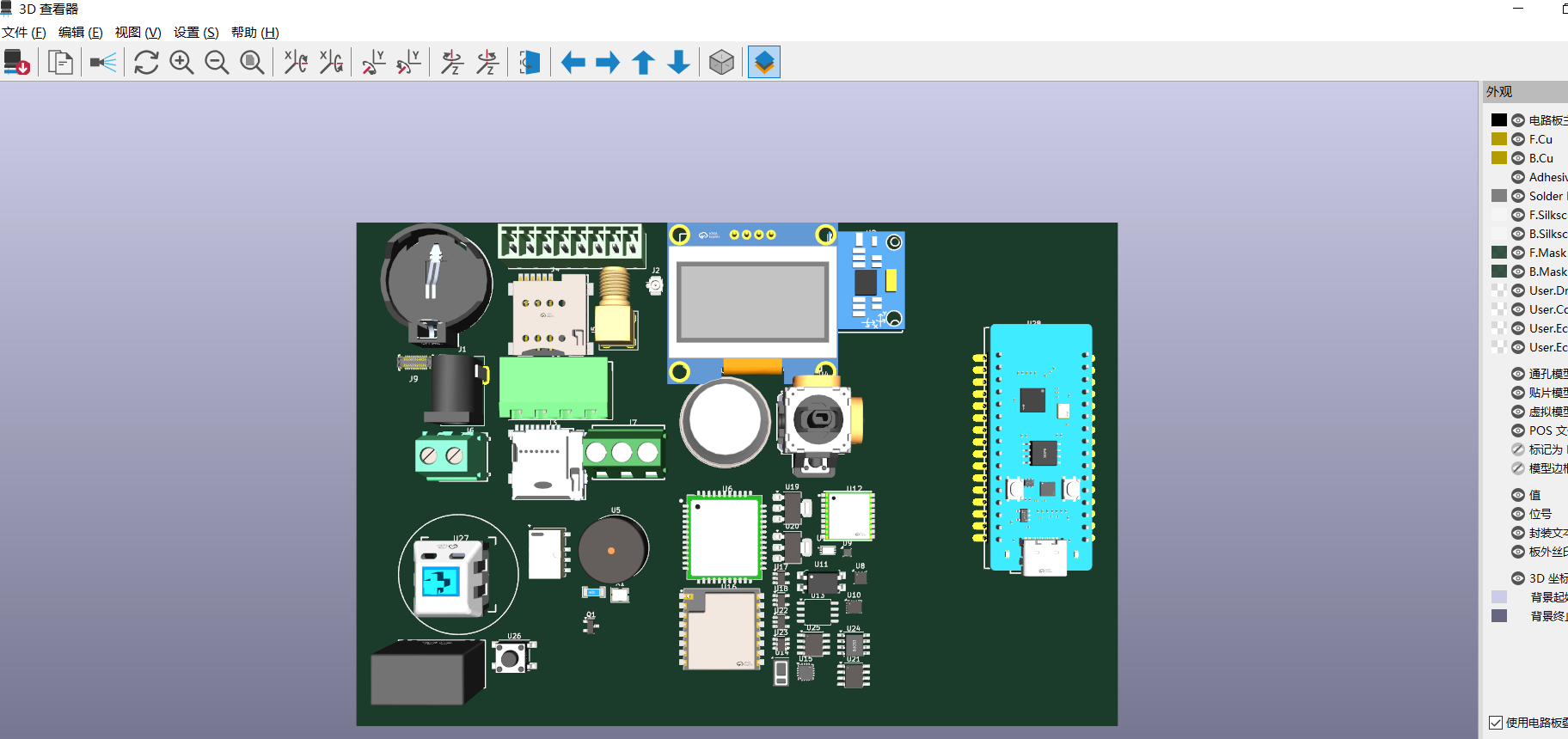Copy 3D image to clipboard
Image resolution: width=1568 pixels, height=739 pixels.
click(60, 63)
